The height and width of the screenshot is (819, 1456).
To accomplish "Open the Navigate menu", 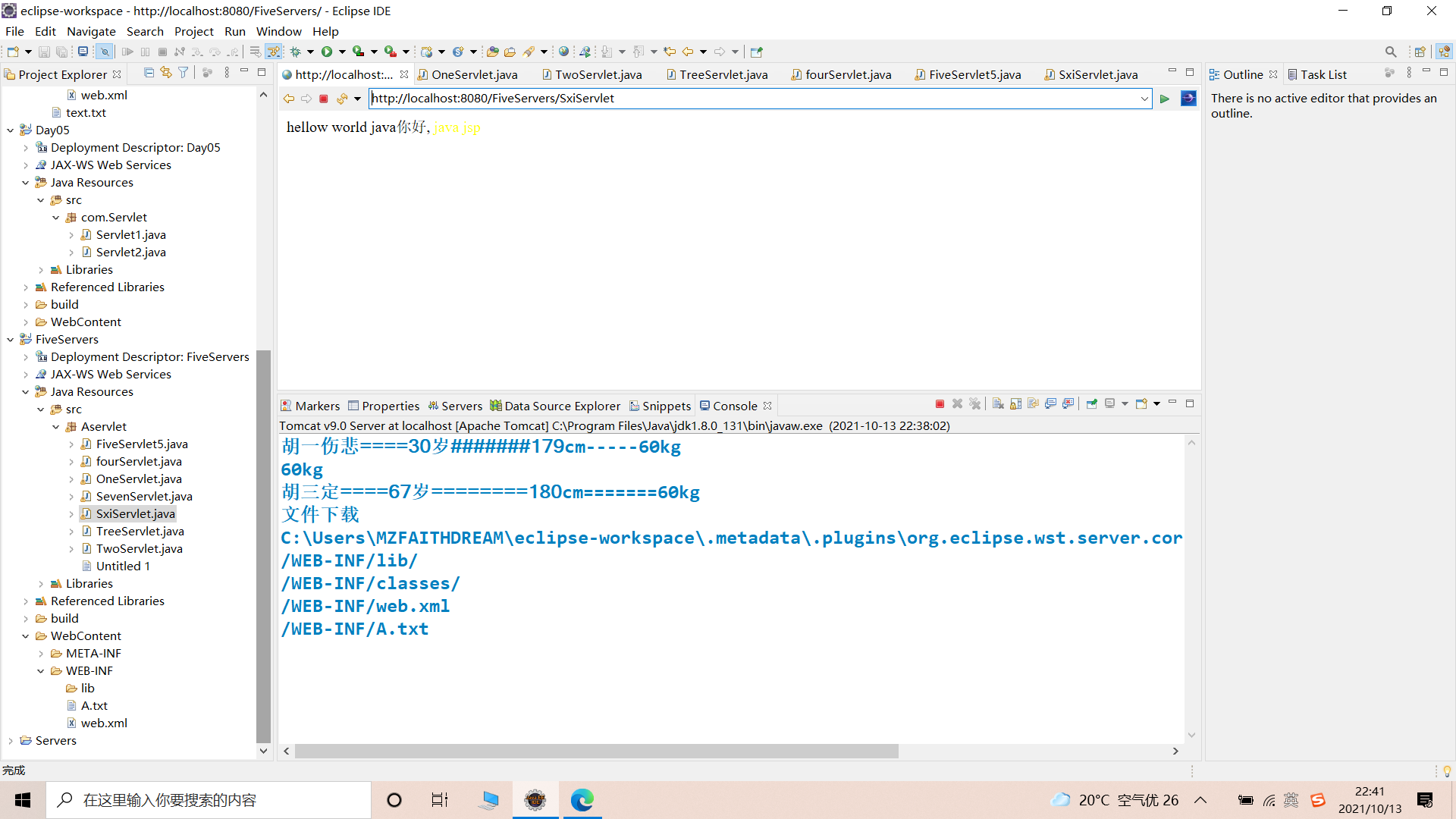I will point(91,31).
